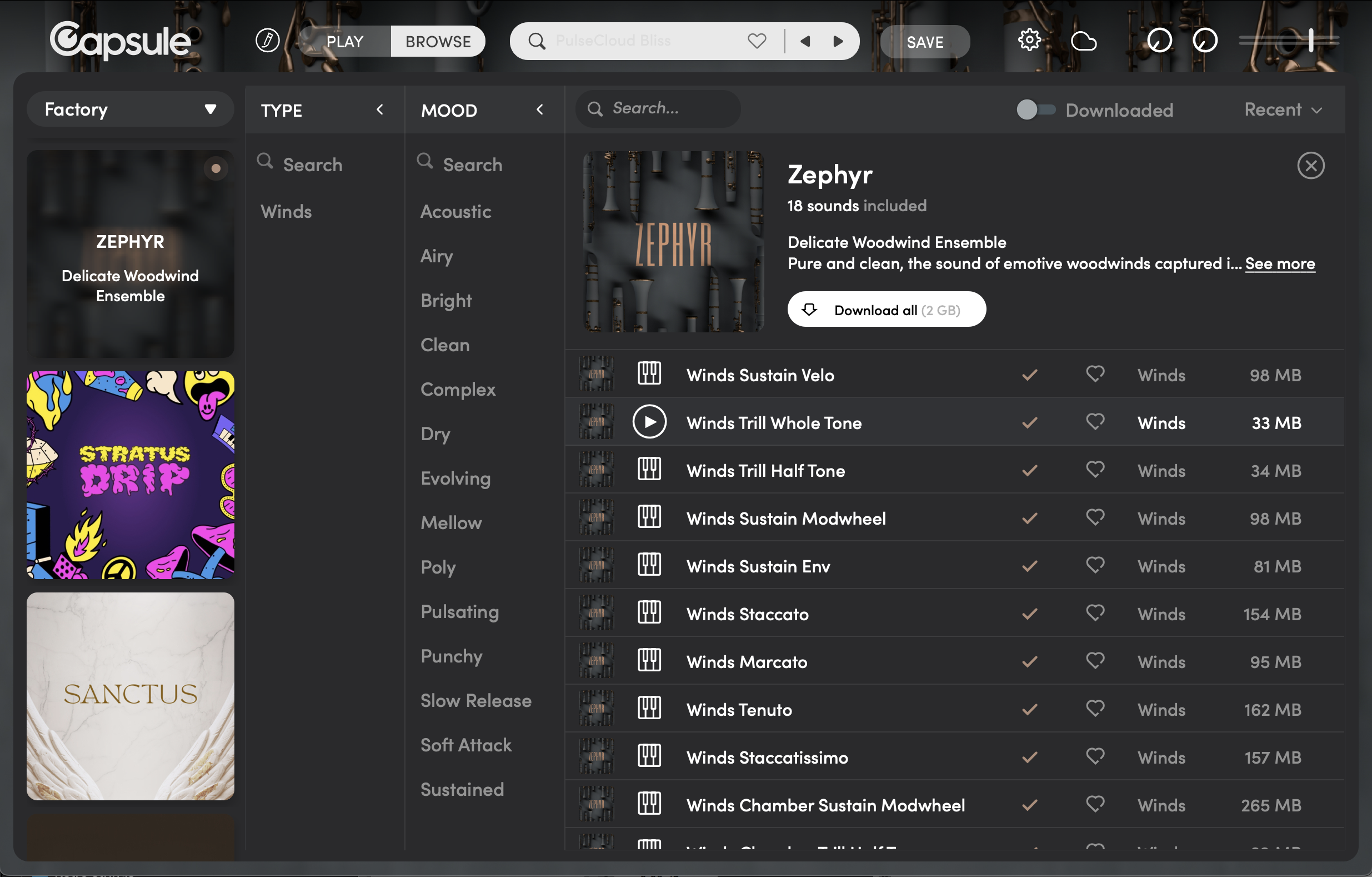Viewport: 1372px width, 877px height.
Task: Switch to the PLAY tab
Action: 345,41
